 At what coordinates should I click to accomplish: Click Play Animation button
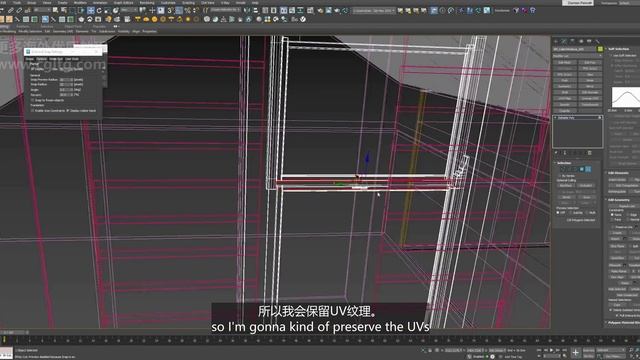551,350
